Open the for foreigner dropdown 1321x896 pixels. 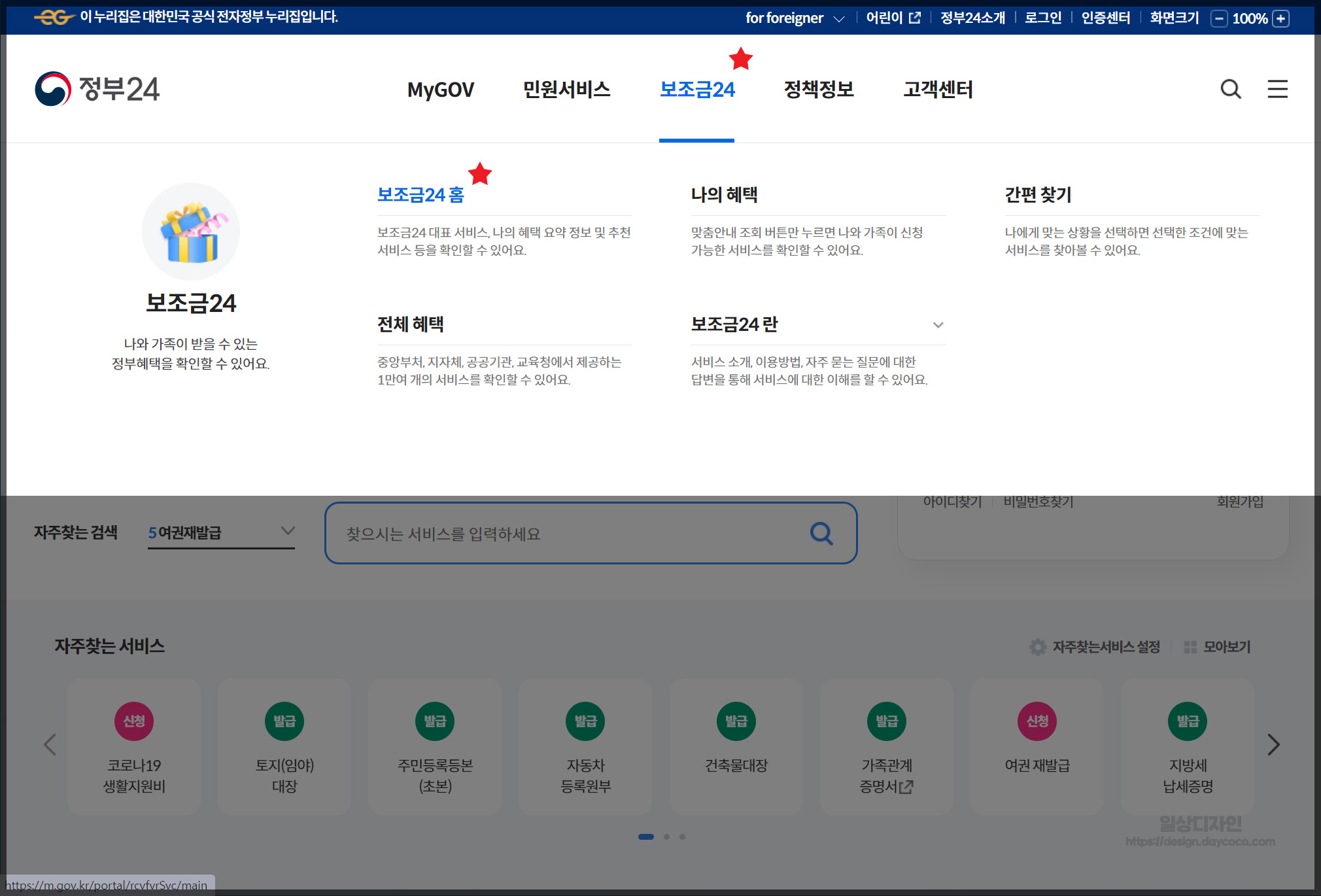(795, 18)
